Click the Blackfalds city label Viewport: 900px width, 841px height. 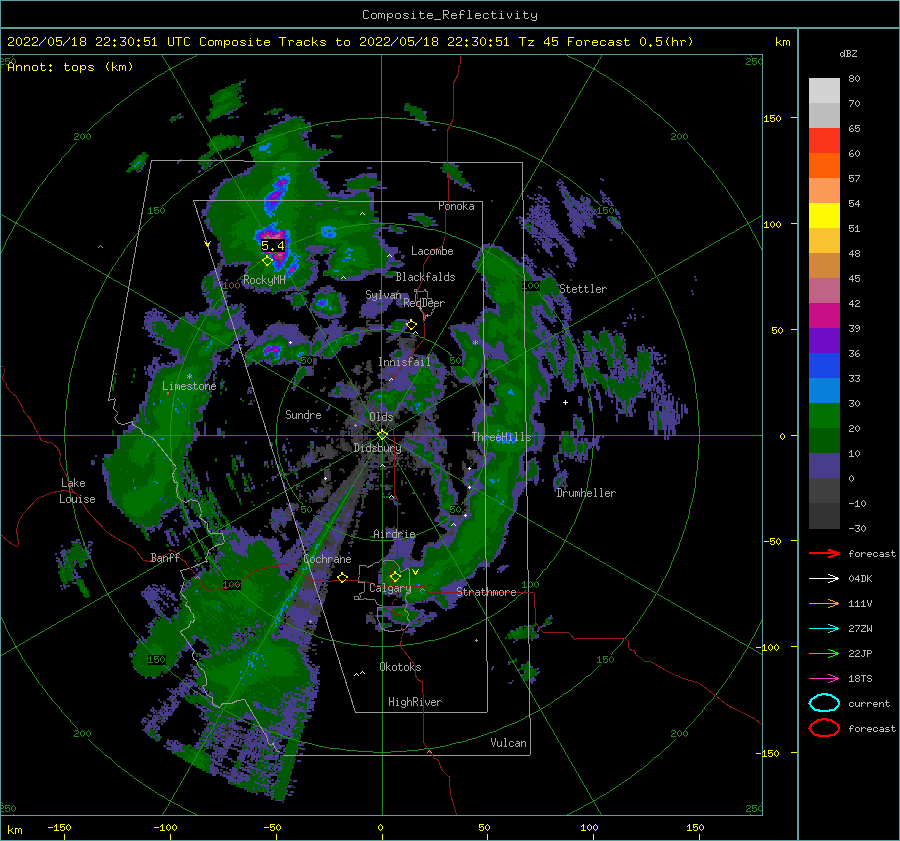click(425, 277)
